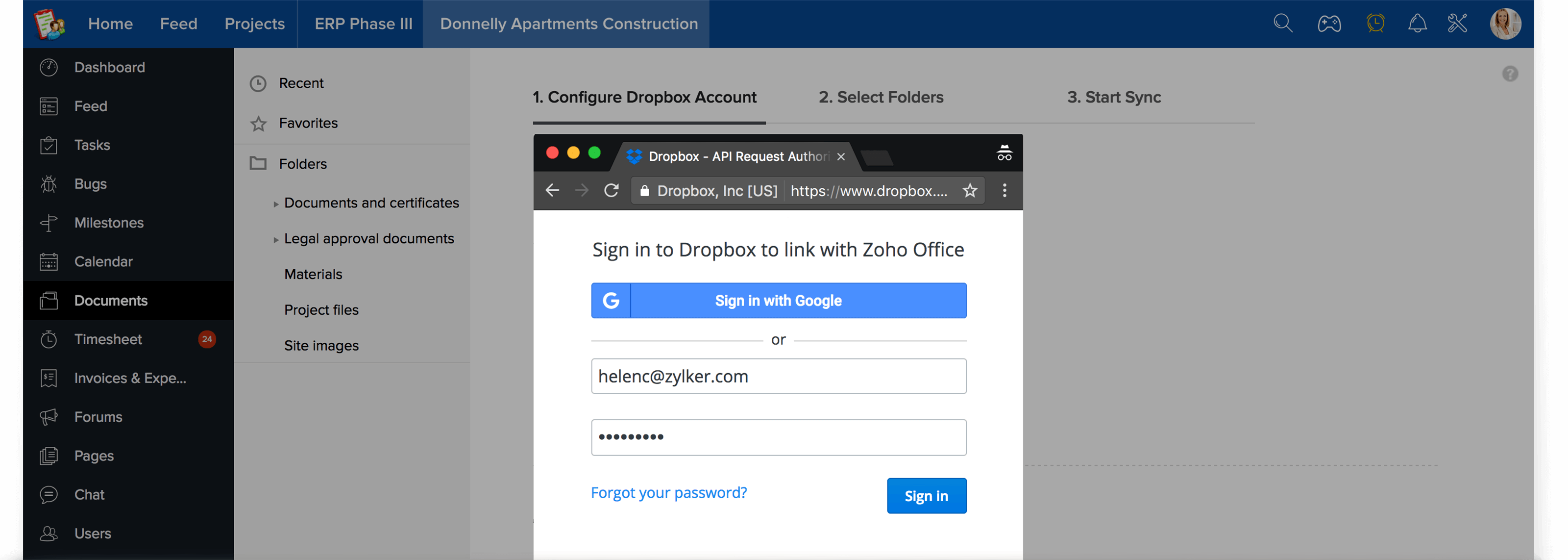1568x560 pixels.
Task: Expand Documents and certificates folder
Action: (x=276, y=204)
